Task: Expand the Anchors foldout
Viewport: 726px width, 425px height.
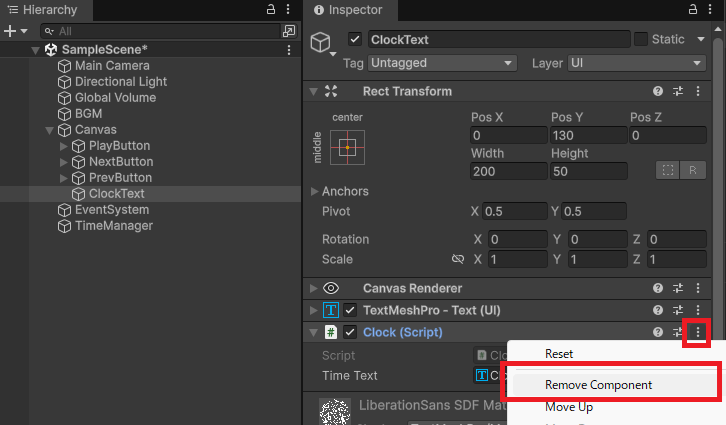Action: point(316,191)
